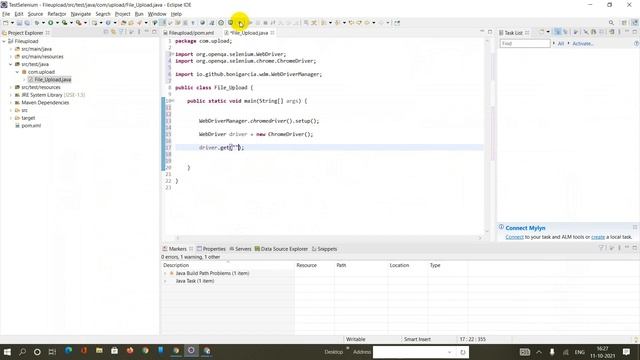
Task: Click the Task List help icon
Action: coord(636,44)
